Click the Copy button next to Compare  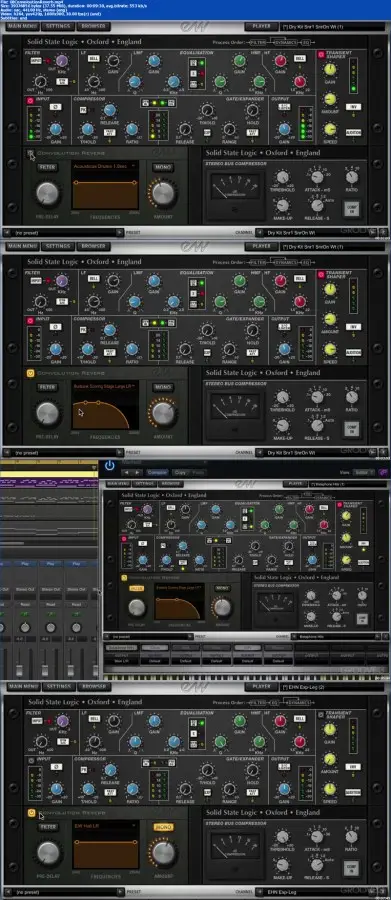coord(180,472)
